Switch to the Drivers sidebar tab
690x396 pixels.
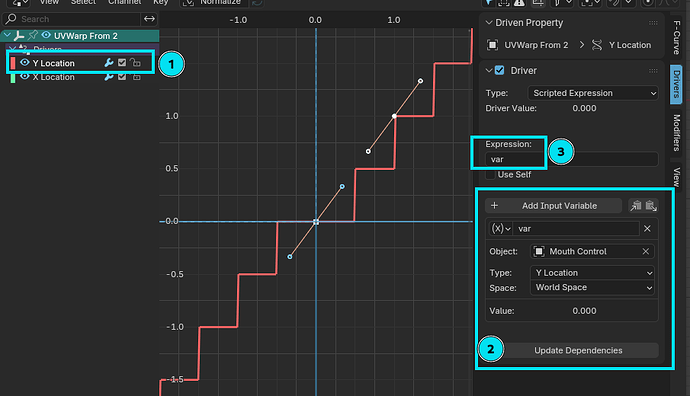tap(676, 84)
